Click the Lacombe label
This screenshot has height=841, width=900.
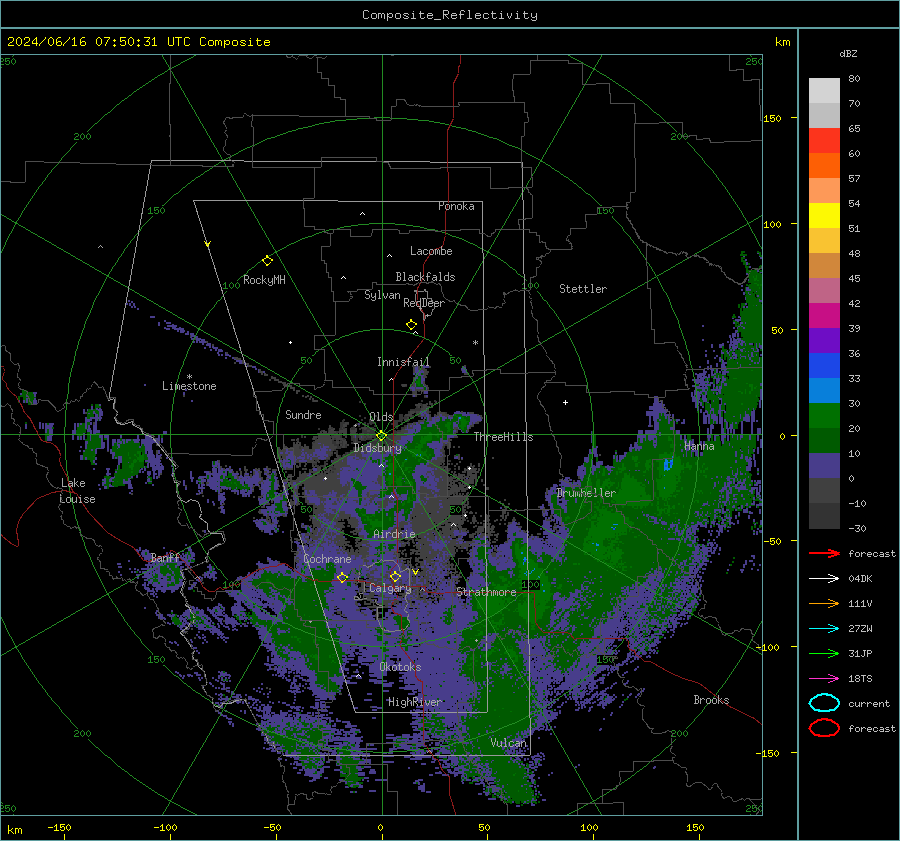(x=431, y=251)
